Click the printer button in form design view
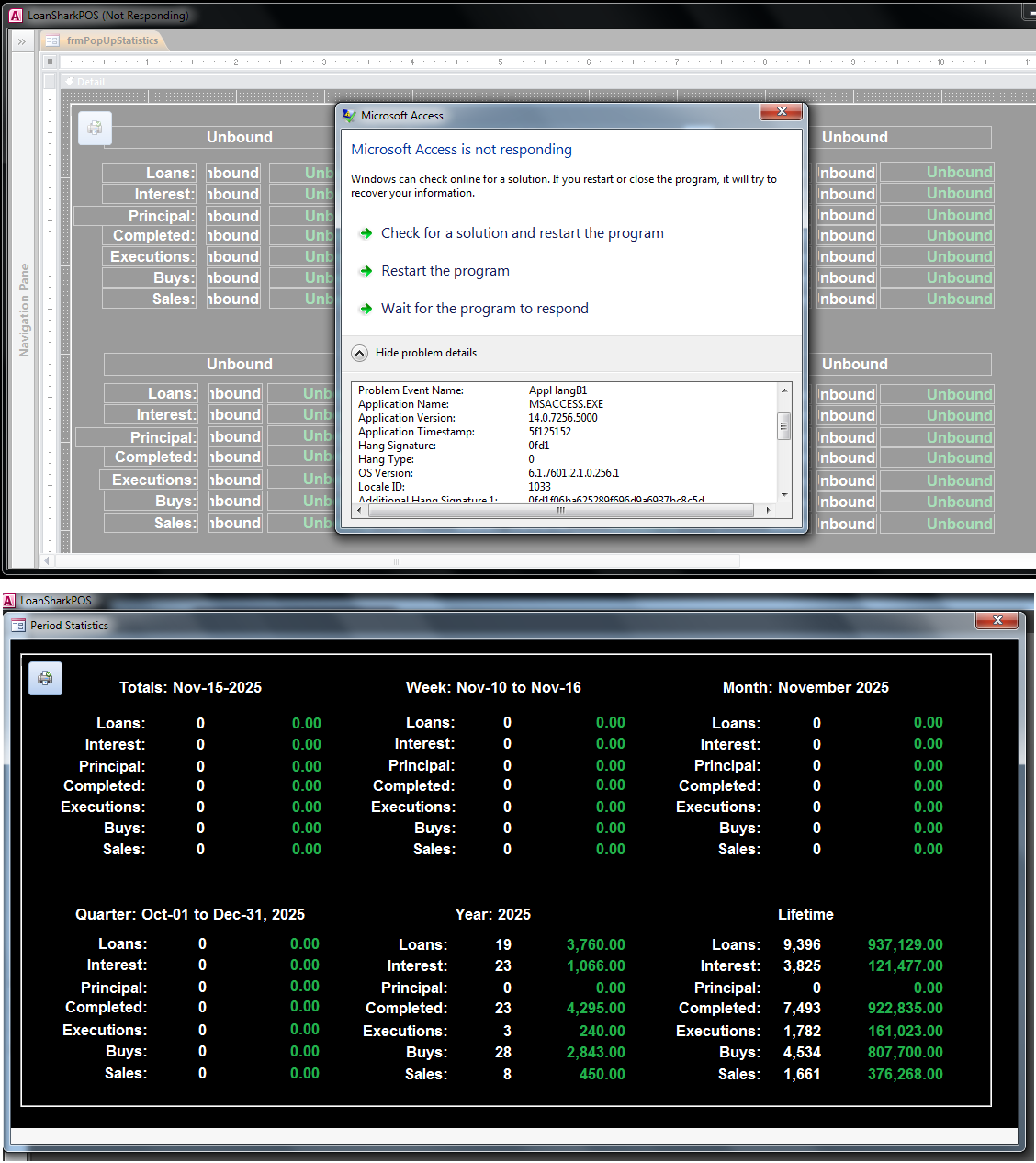The image size is (1036, 1163). [95, 129]
